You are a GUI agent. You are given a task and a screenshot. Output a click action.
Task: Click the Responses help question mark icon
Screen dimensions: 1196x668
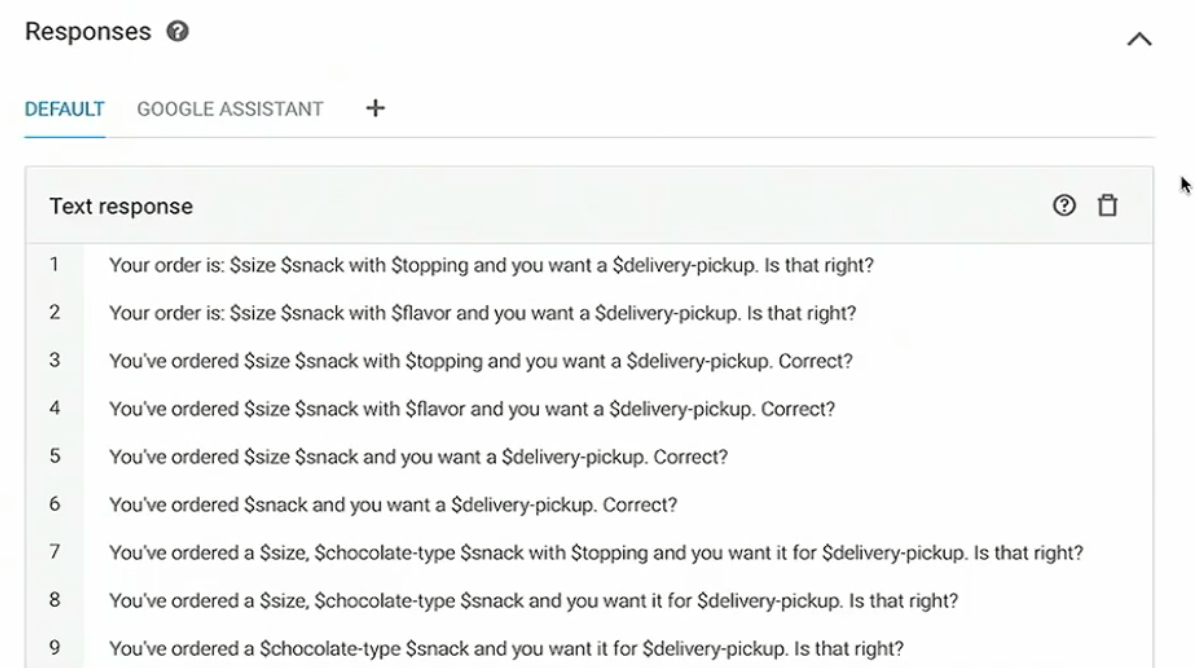[177, 31]
